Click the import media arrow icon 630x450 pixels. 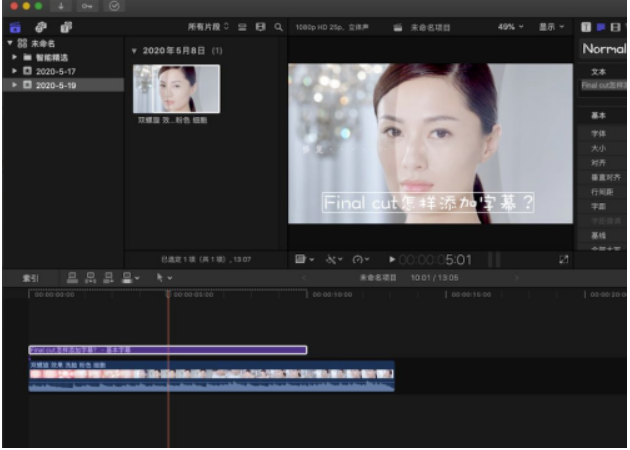[x=61, y=6]
